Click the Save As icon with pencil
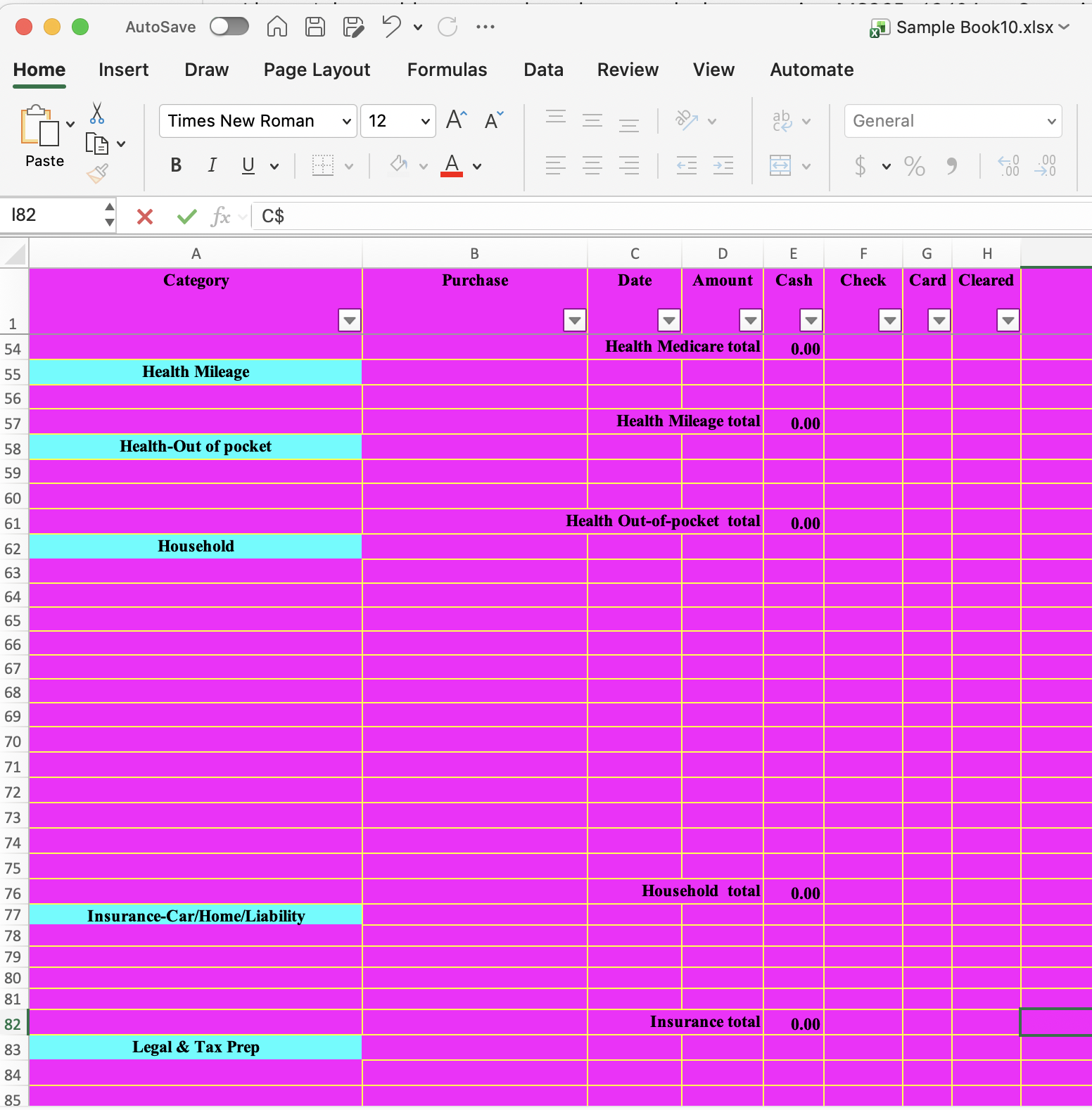Screen dimensions: 1092x1110 tap(353, 27)
